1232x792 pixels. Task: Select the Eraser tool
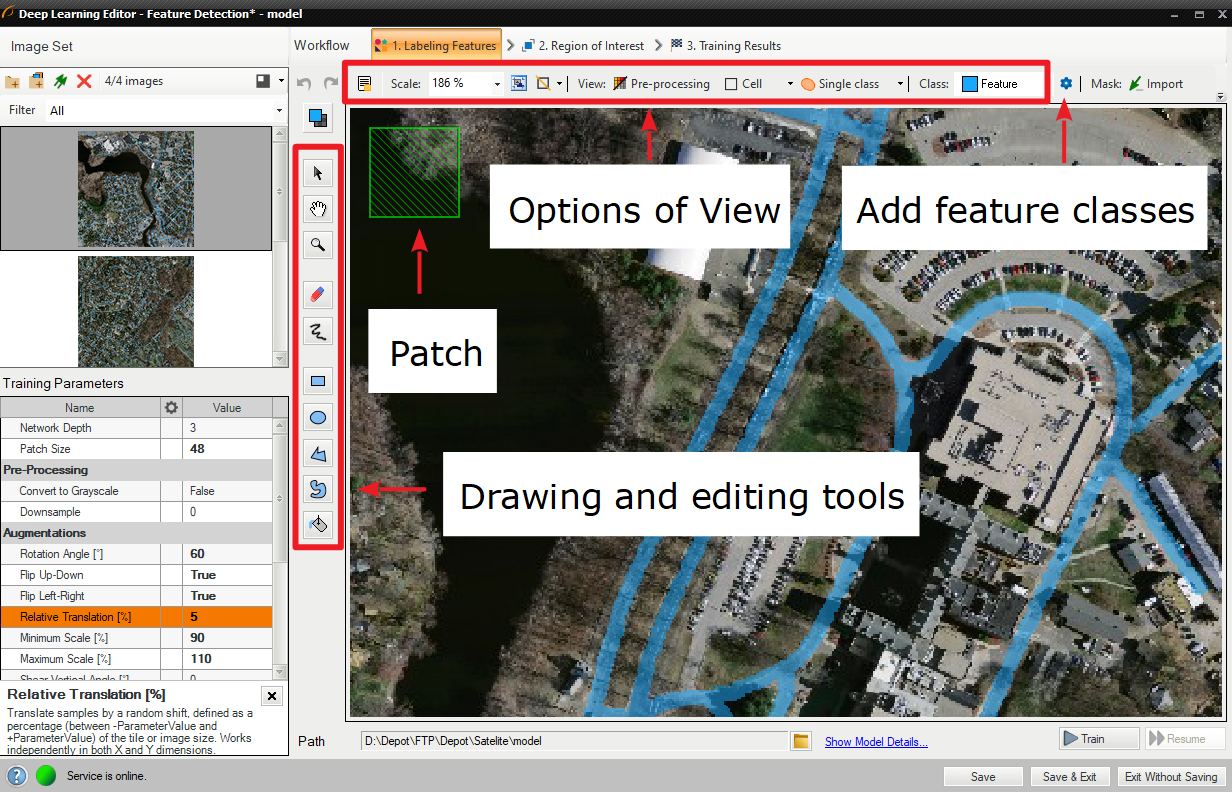click(318, 294)
